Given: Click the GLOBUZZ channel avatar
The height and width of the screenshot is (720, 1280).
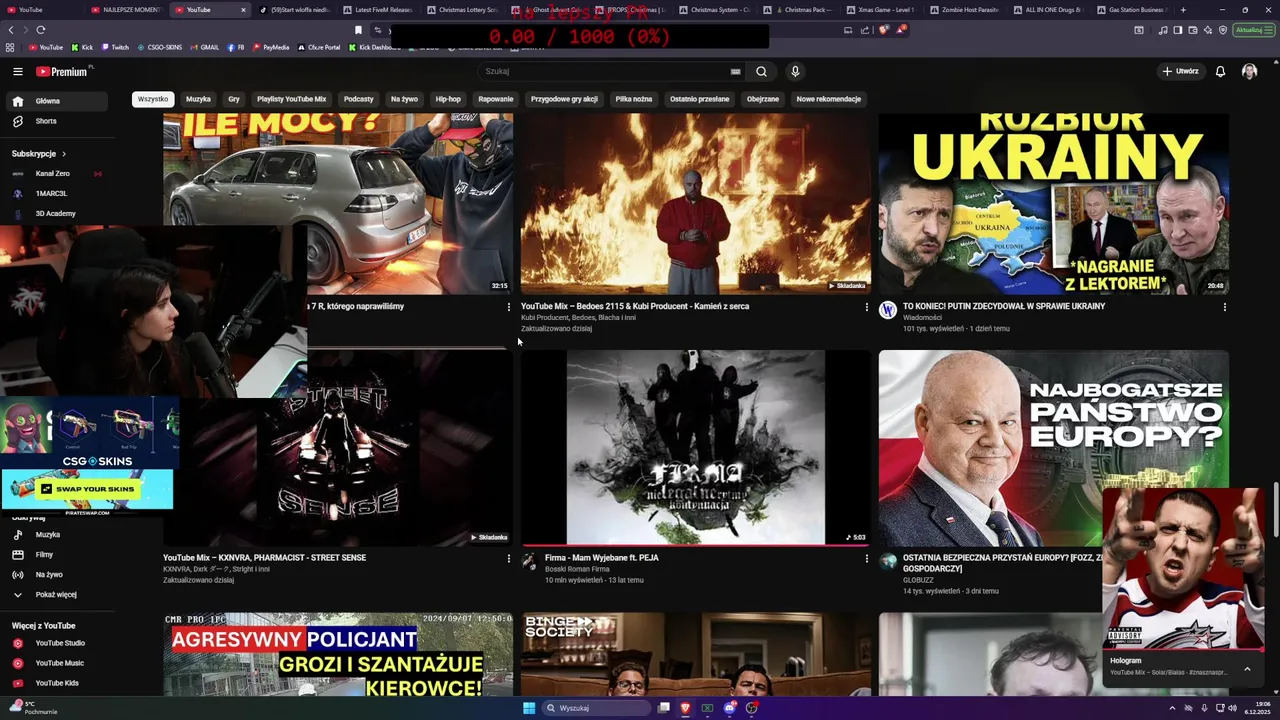Looking at the screenshot, I should point(888,561).
